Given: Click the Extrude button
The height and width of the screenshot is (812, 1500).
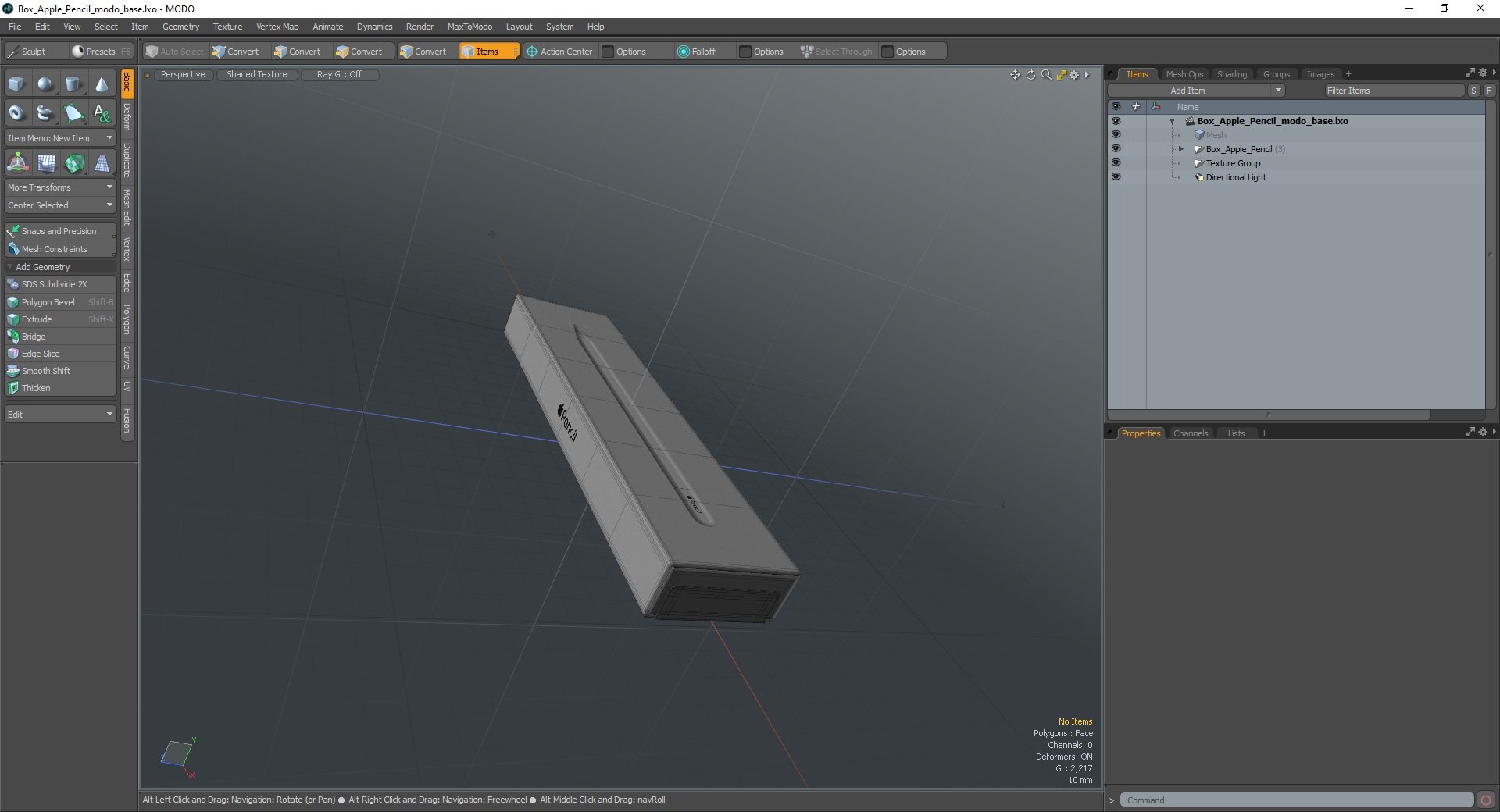Looking at the screenshot, I should pyautogui.click(x=60, y=319).
